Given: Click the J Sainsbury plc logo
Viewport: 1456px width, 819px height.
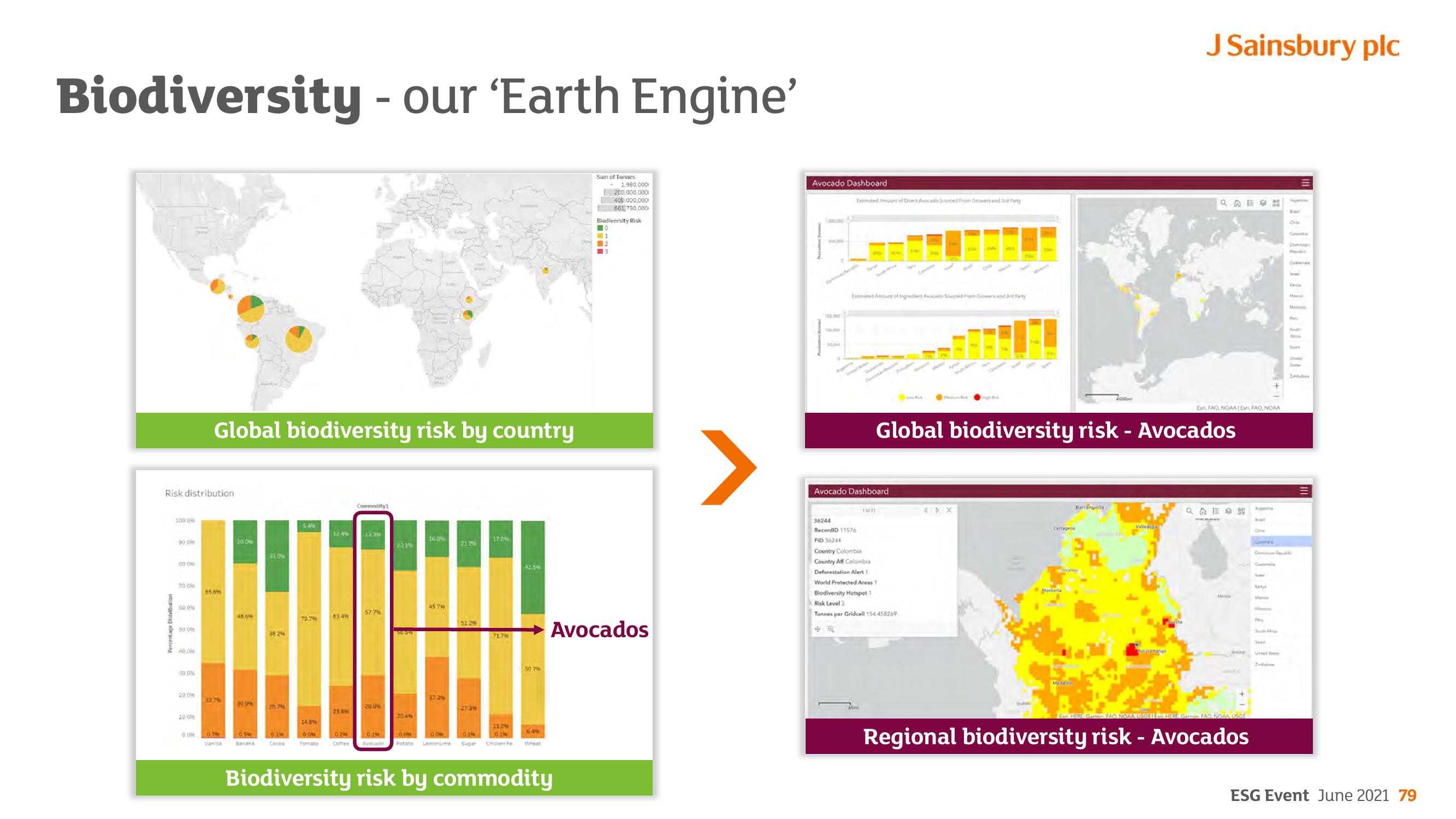Looking at the screenshot, I should pyautogui.click(x=1303, y=46).
